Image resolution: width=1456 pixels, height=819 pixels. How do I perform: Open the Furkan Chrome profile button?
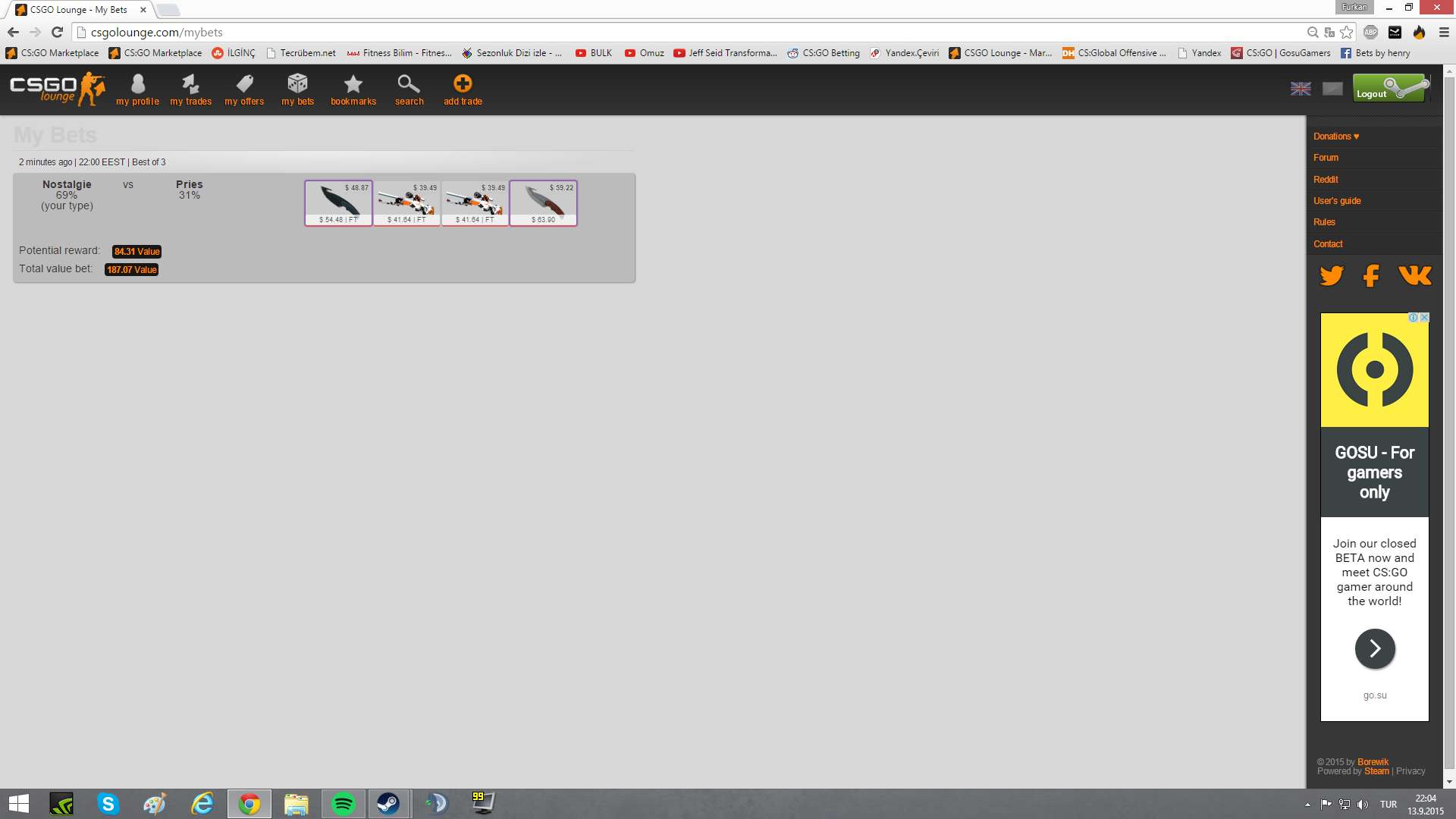[1354, 7]
